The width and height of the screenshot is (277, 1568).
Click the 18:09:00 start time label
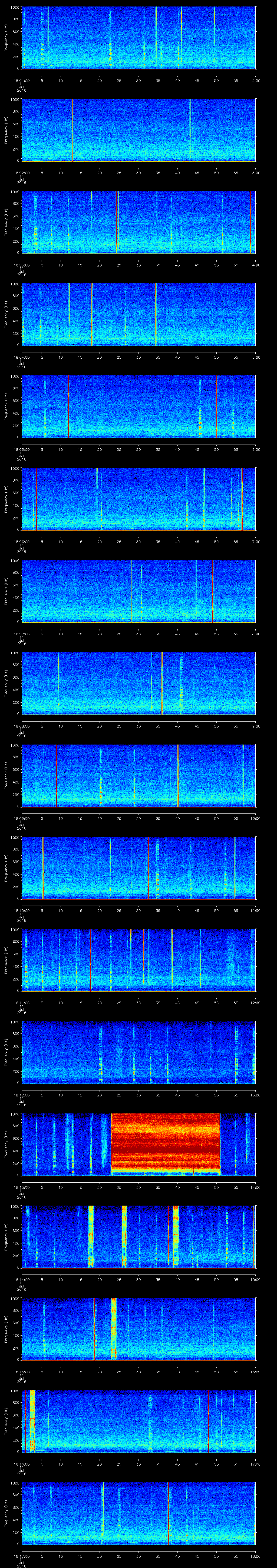[x=21, y=818]
